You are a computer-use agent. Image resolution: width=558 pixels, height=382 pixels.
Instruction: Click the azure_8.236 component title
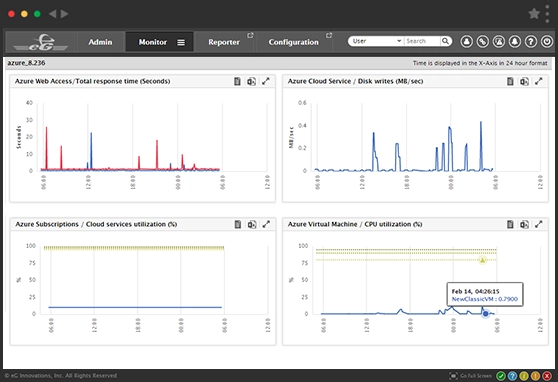[x=26, y=63]
